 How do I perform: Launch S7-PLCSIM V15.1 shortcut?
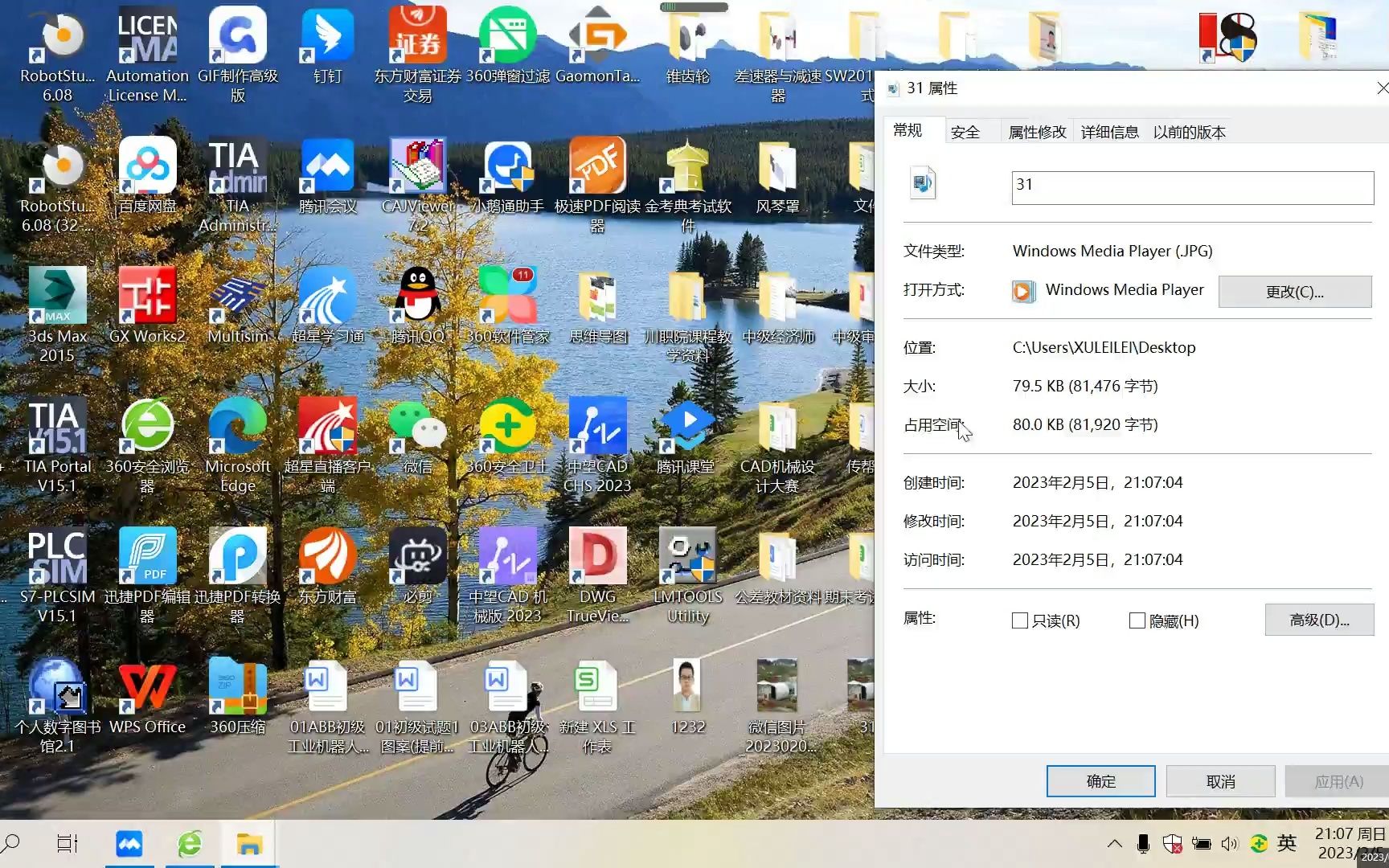(x=57, y=575)
